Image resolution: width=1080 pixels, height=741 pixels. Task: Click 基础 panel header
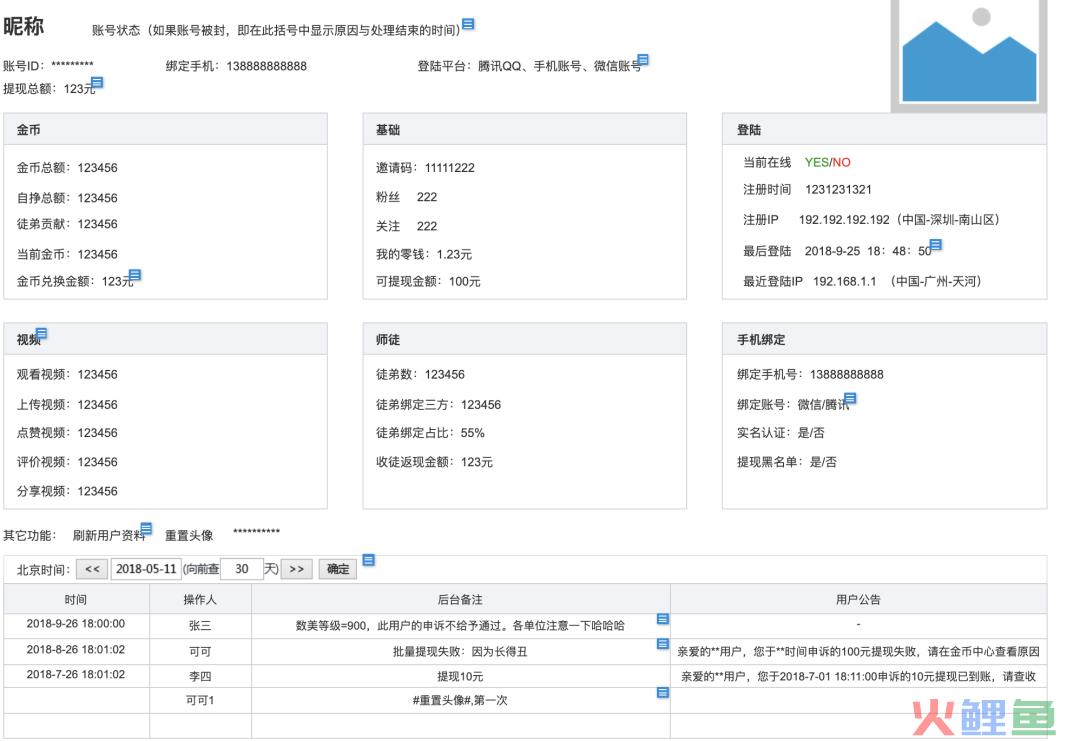pos(525,129)
